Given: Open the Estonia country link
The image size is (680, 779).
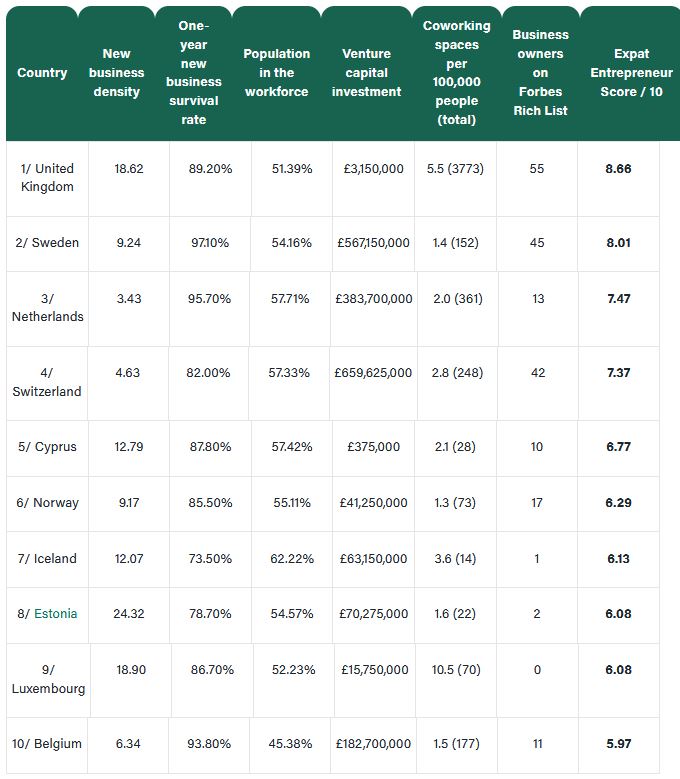Looking at the screenshot, I should pos(56,614).
